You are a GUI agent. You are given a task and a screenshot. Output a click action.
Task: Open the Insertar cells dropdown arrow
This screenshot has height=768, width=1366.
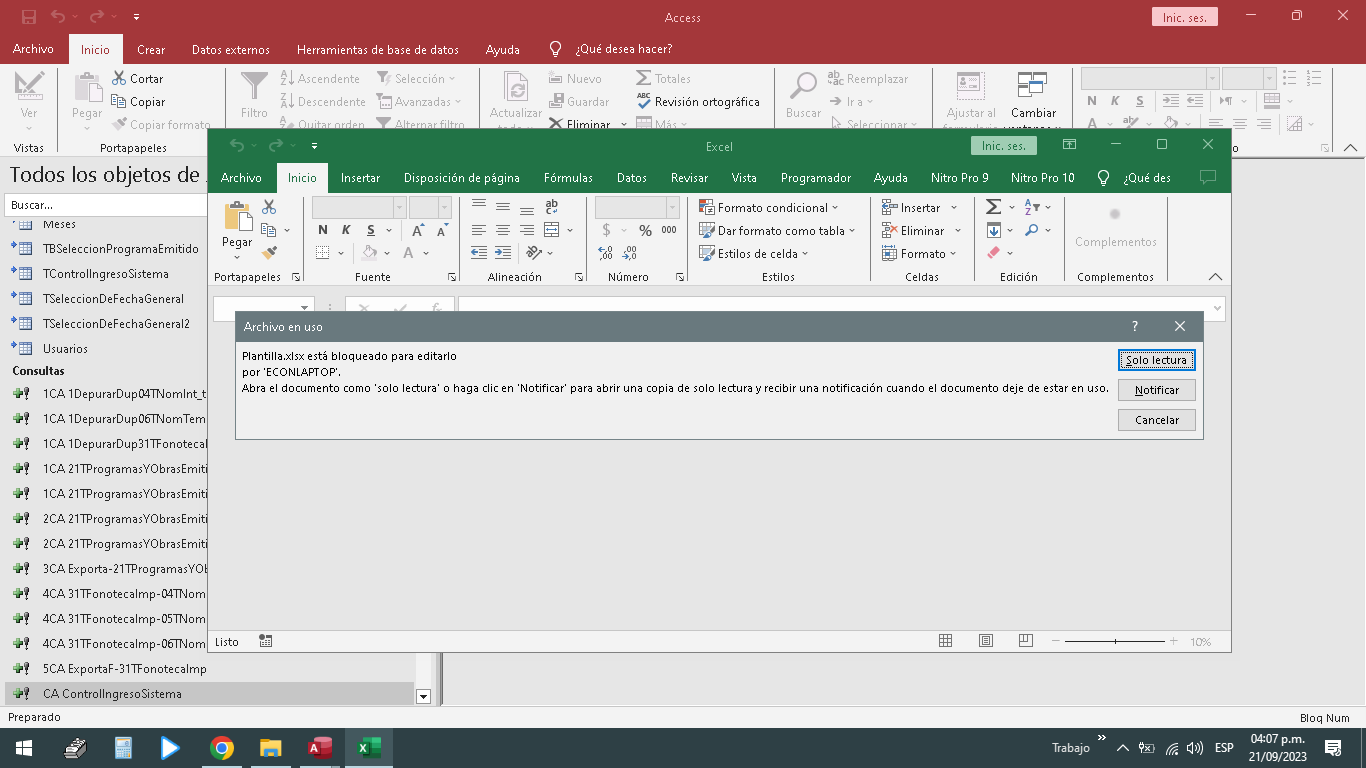click(954, 207)
